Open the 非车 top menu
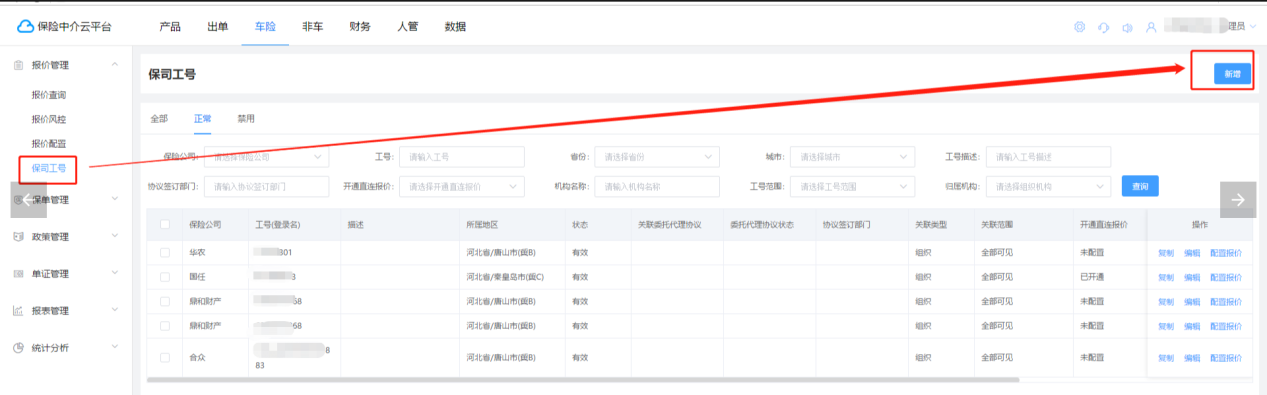Screen dimensions: 1267x395 coord(313,27)
